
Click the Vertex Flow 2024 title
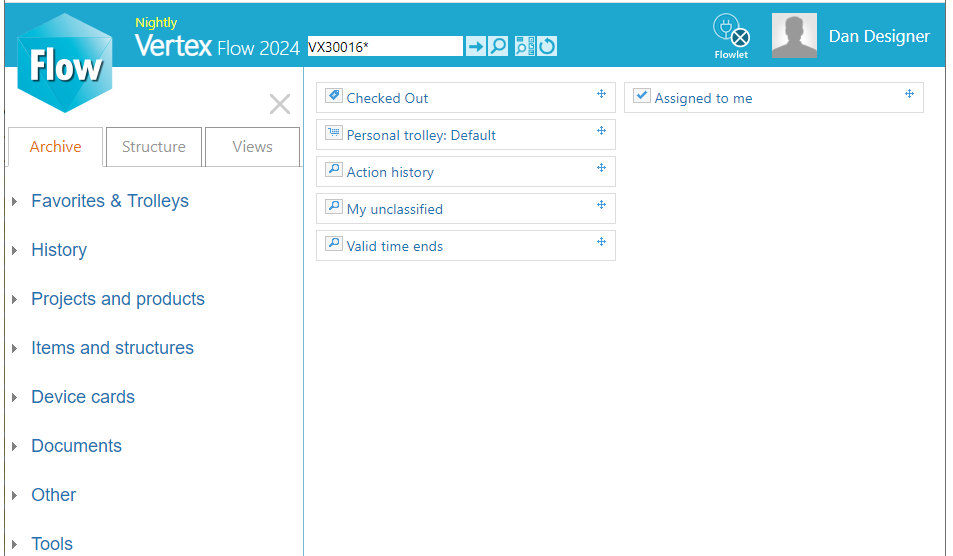pos(217,46)
